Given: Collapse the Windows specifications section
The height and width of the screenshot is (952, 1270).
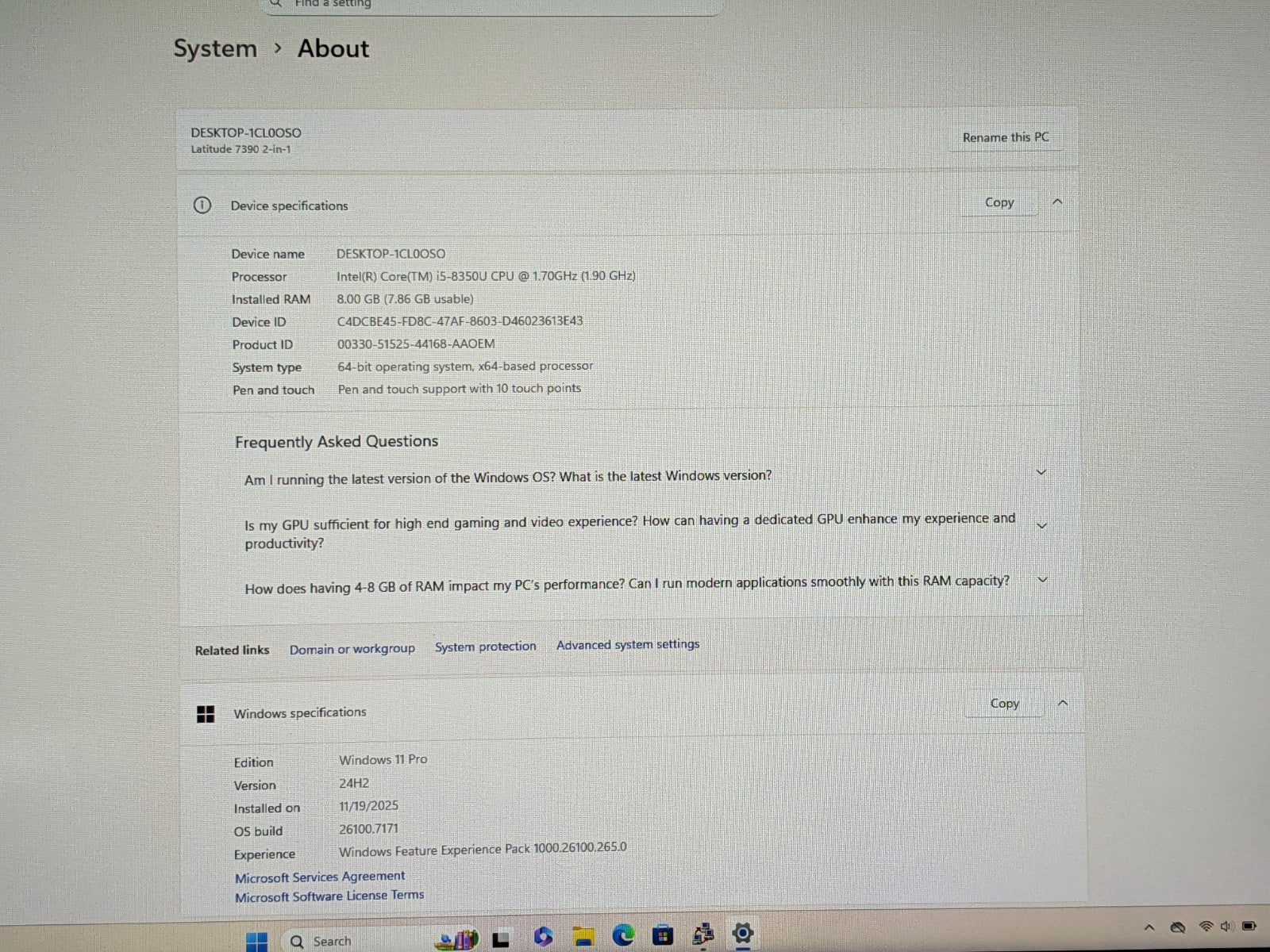Looking at the screenshot, I should tap(1063, 703).
